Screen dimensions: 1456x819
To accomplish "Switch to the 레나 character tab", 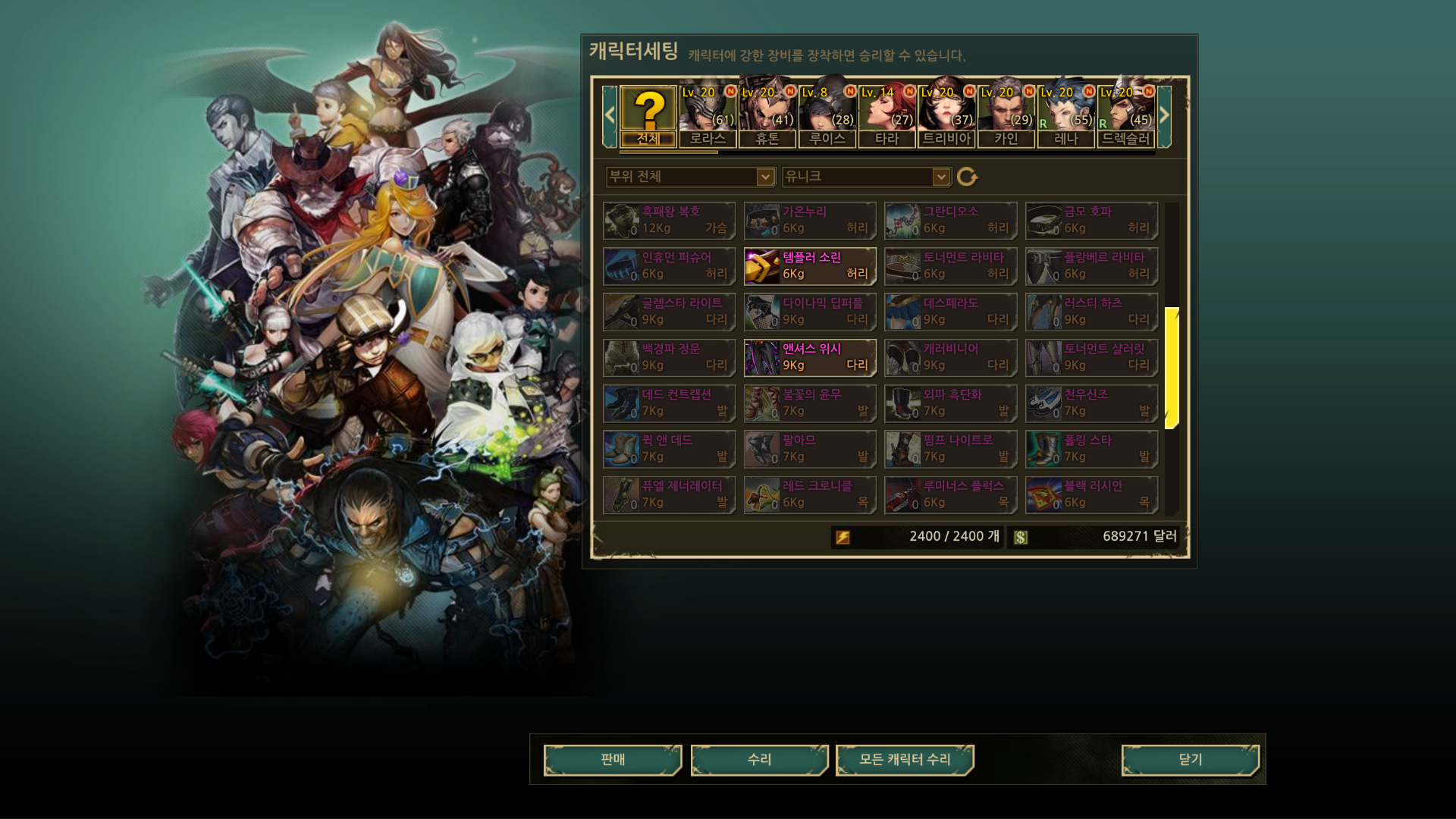I will (1065, 116).
